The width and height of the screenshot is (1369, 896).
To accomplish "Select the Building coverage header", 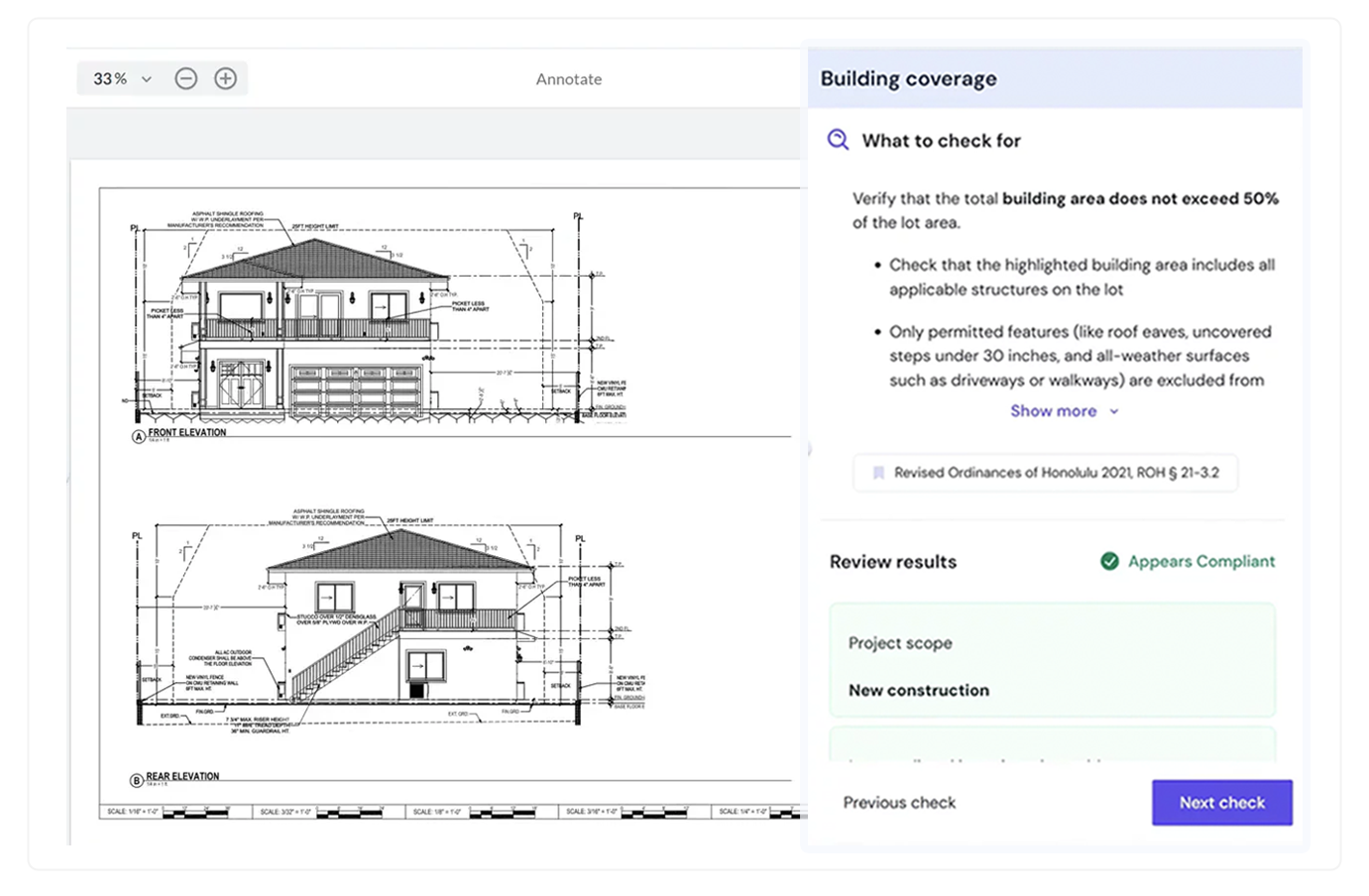I will pos(1055,78).
